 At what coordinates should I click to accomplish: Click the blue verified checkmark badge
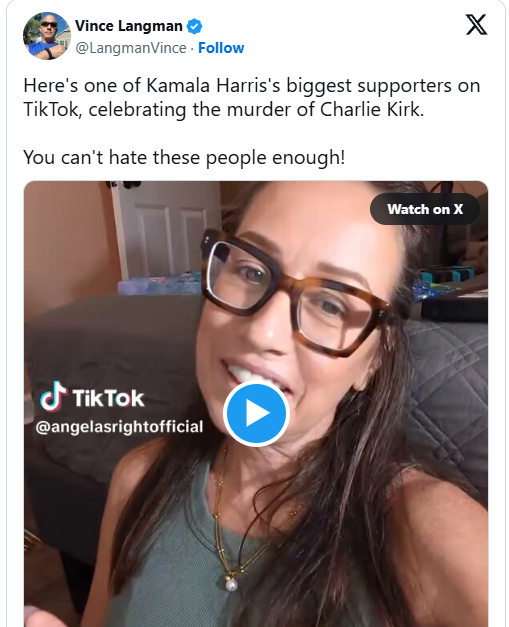194,26
